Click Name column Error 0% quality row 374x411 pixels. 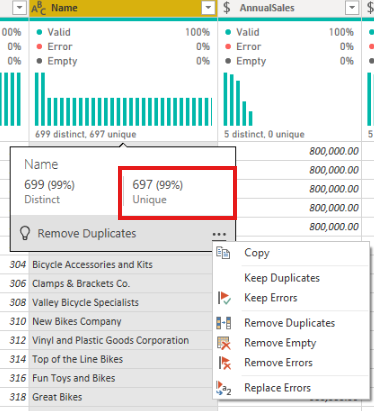pyautogui.click(x=123, y=47)
